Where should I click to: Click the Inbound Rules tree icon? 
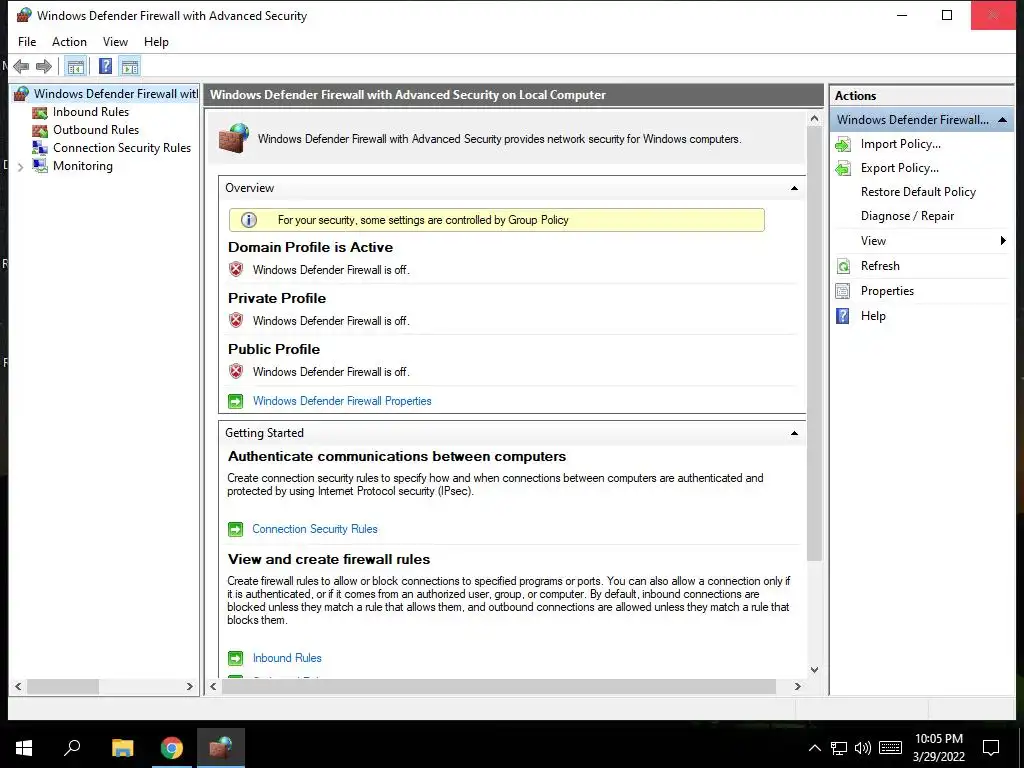(x=40, y=112)
